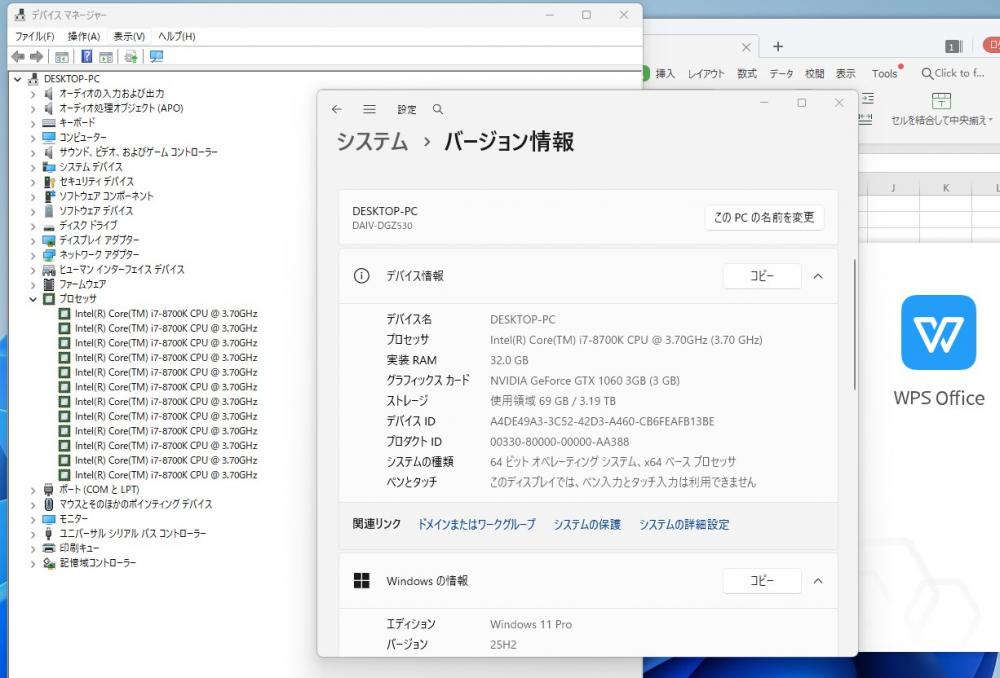This screenshot has width=1000, height=678.
Task: Click the increase indent icon in WPS ribbon
Action: (x=867, y=98)
